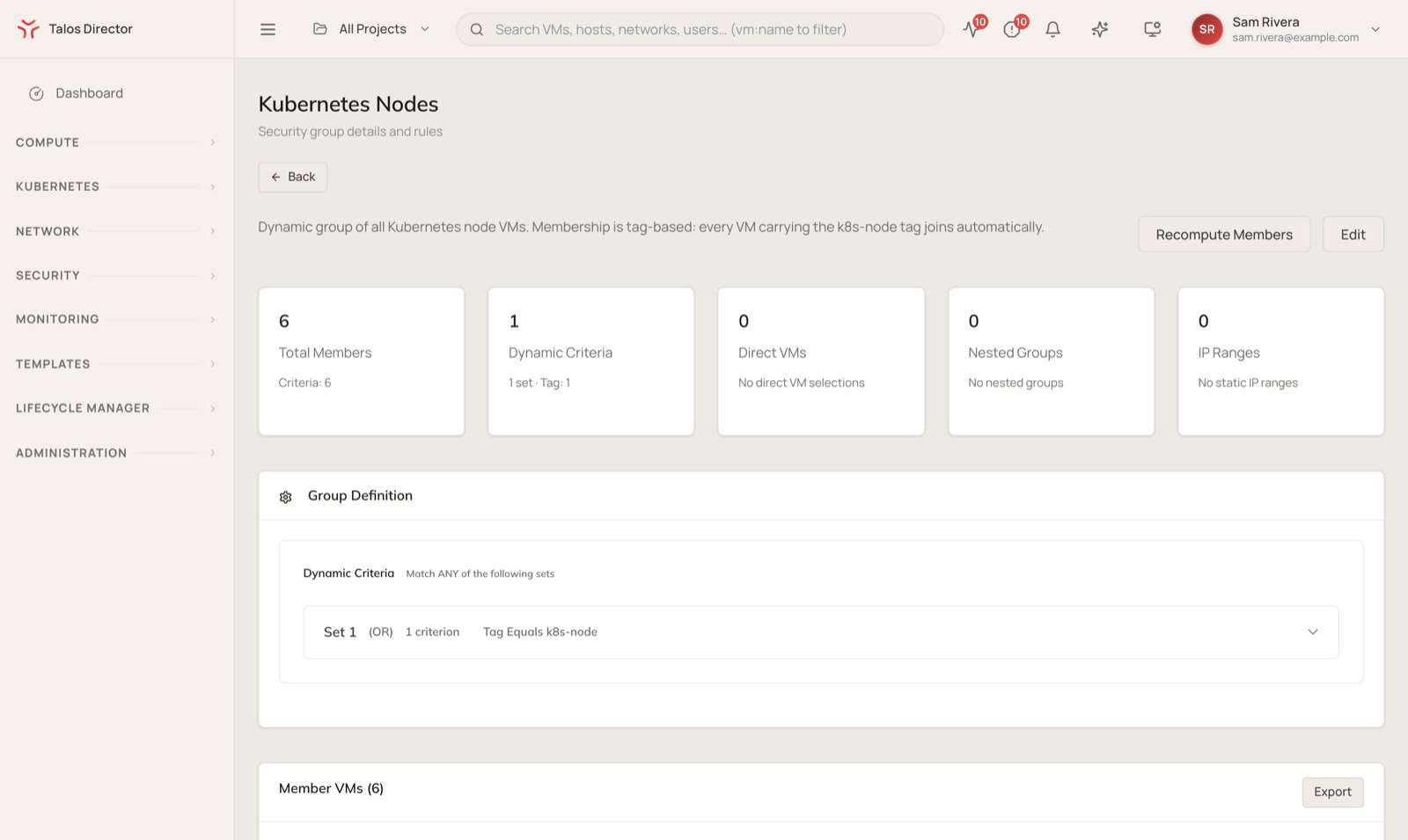This screenshot has height=840, width=1408.
Task: Click the sam.rivera@example.com email text
Action: [x=1295, y=38]
